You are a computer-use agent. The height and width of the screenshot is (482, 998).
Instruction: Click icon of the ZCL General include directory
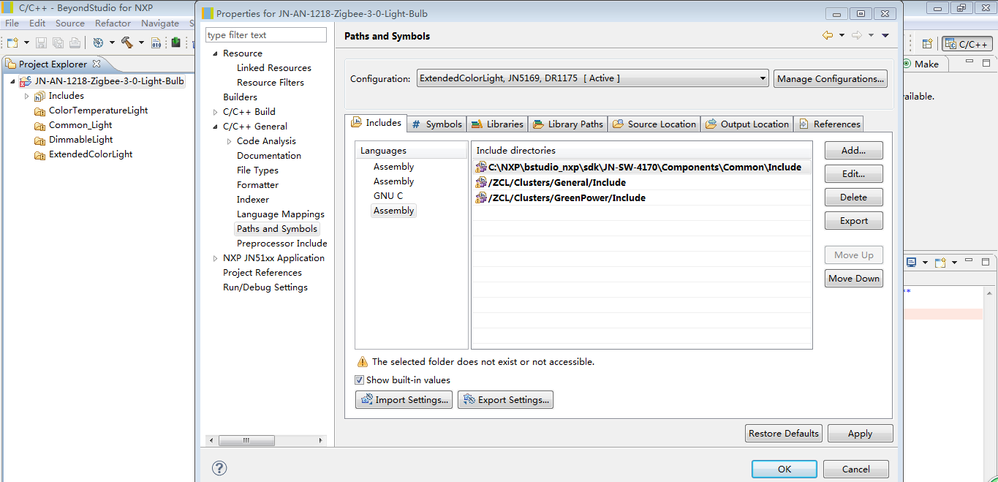(x=481, y=183)
